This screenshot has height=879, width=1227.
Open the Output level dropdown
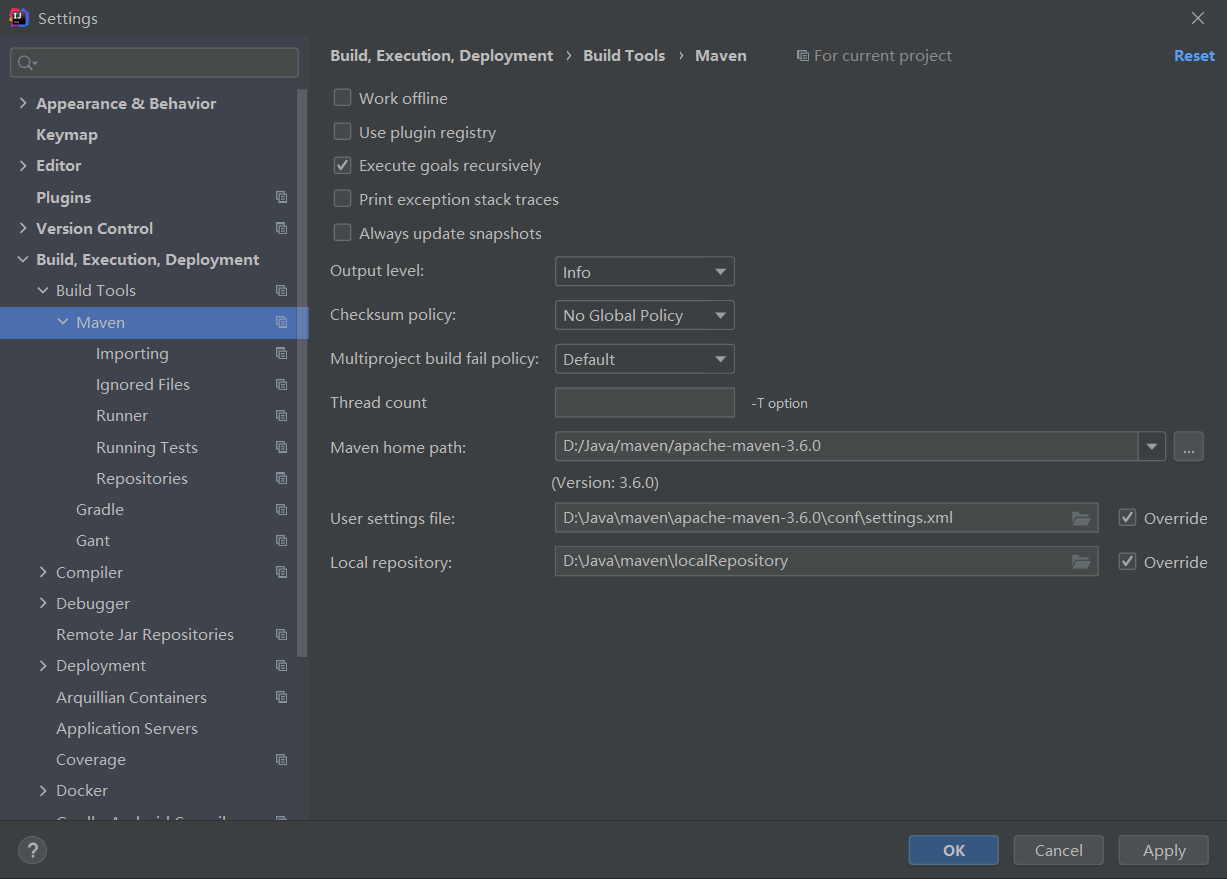[645, 272]
